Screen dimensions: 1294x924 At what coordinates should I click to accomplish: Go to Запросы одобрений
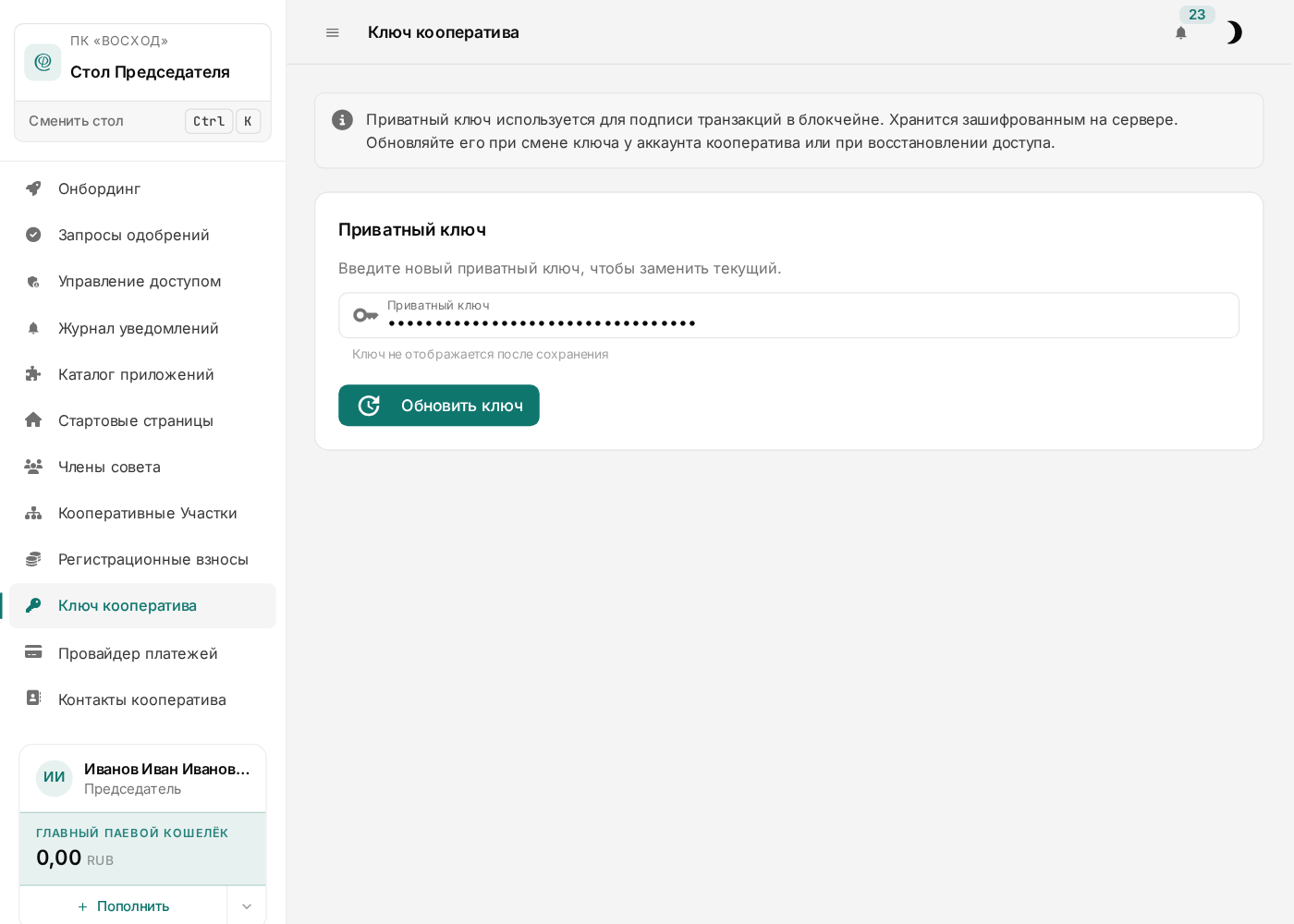click(142, 235)
